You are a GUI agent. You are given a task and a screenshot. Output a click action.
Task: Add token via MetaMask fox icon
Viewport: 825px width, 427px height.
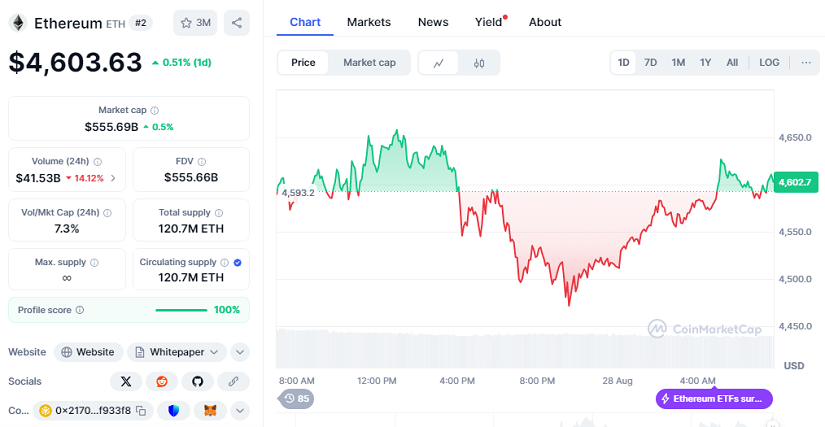(x=210, y=410)
